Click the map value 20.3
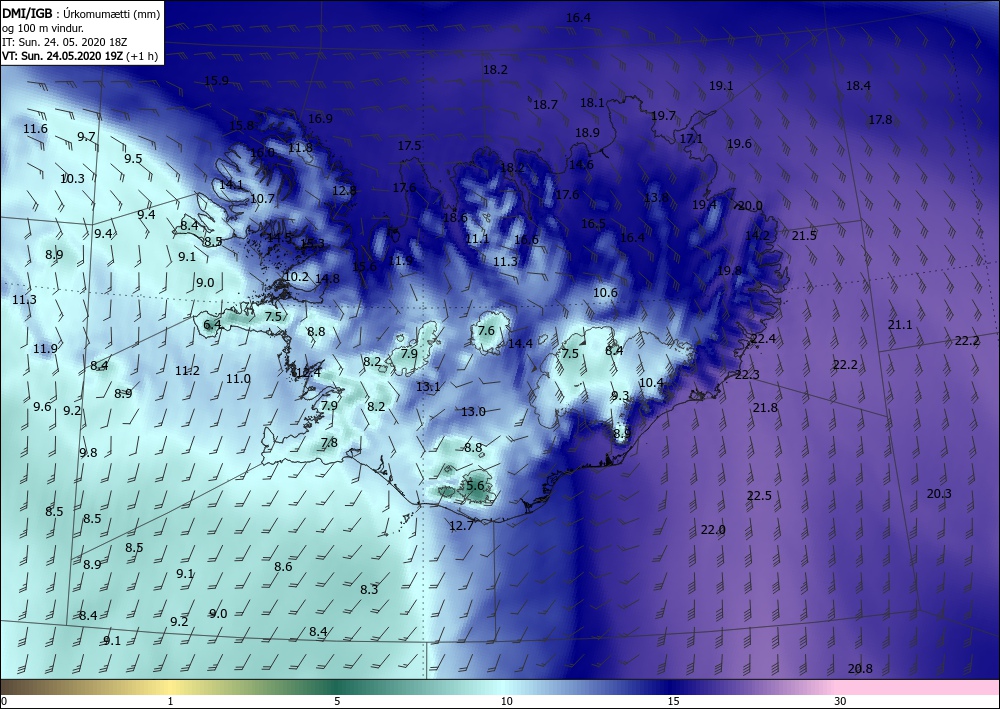Viewport: 1000px width, 709px height. click(x=939, y=493)
